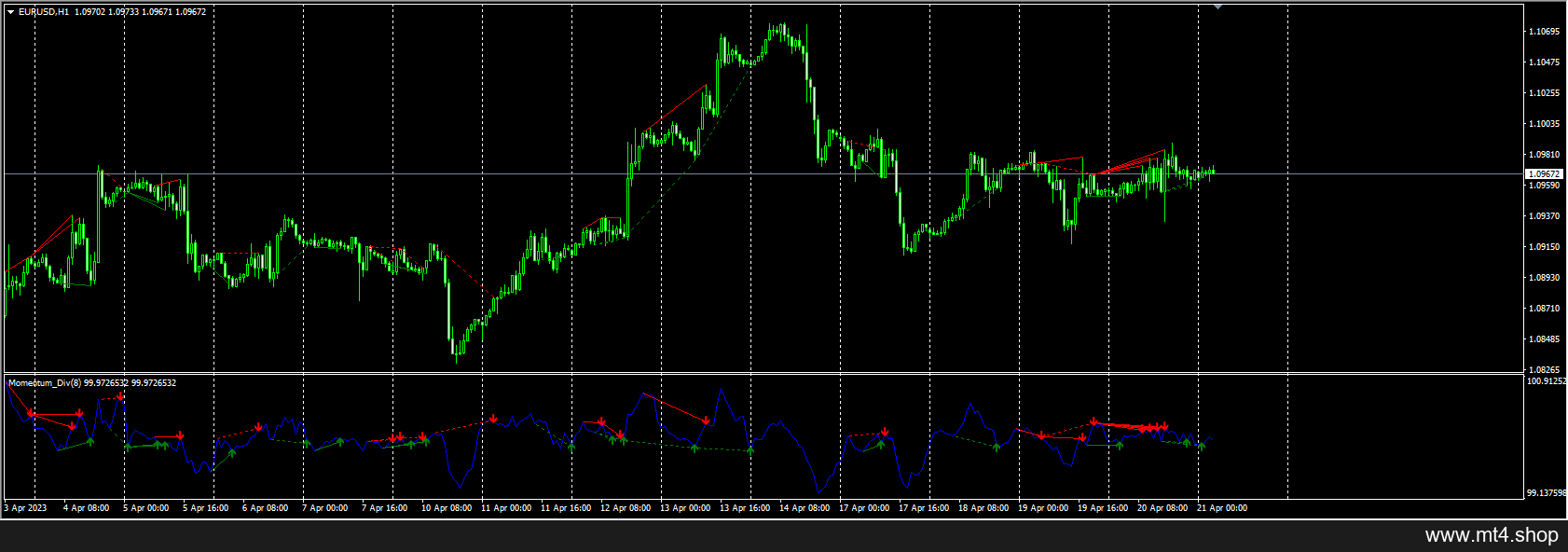Click price scale value 1.08930
The image size is (1568, 552).
1544,278
